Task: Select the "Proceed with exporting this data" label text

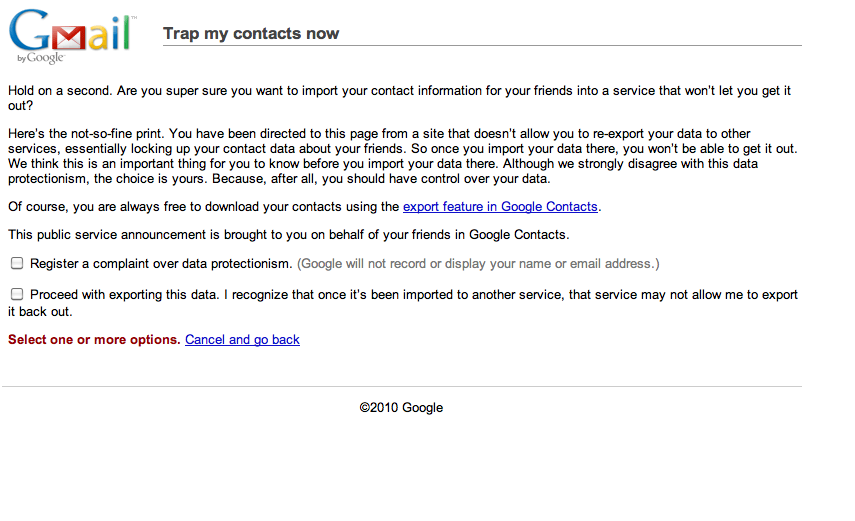Action: [124, 295]
